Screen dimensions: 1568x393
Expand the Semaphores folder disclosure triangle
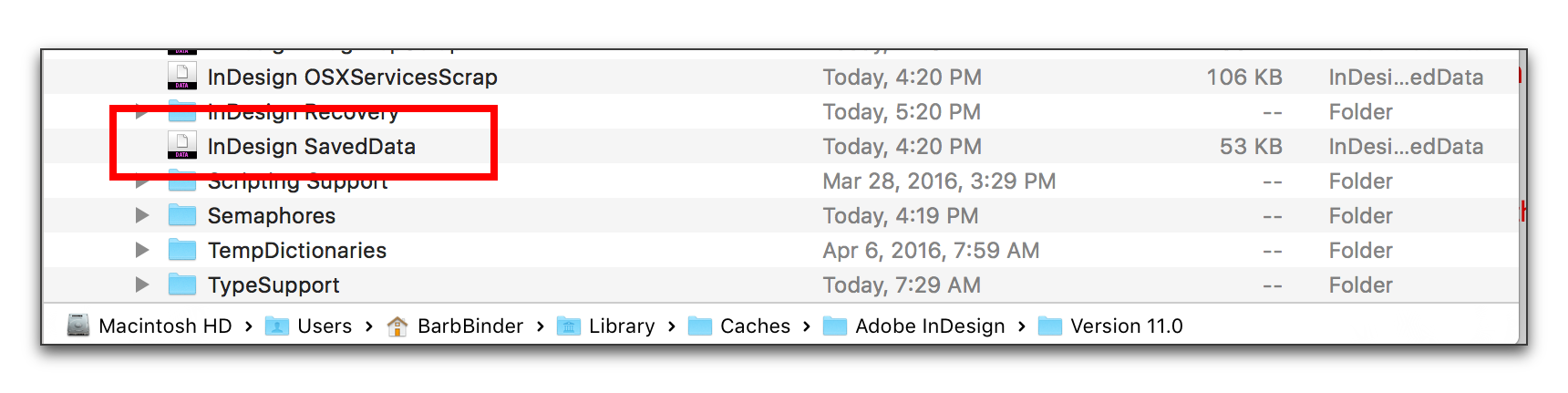click(141, 215)
